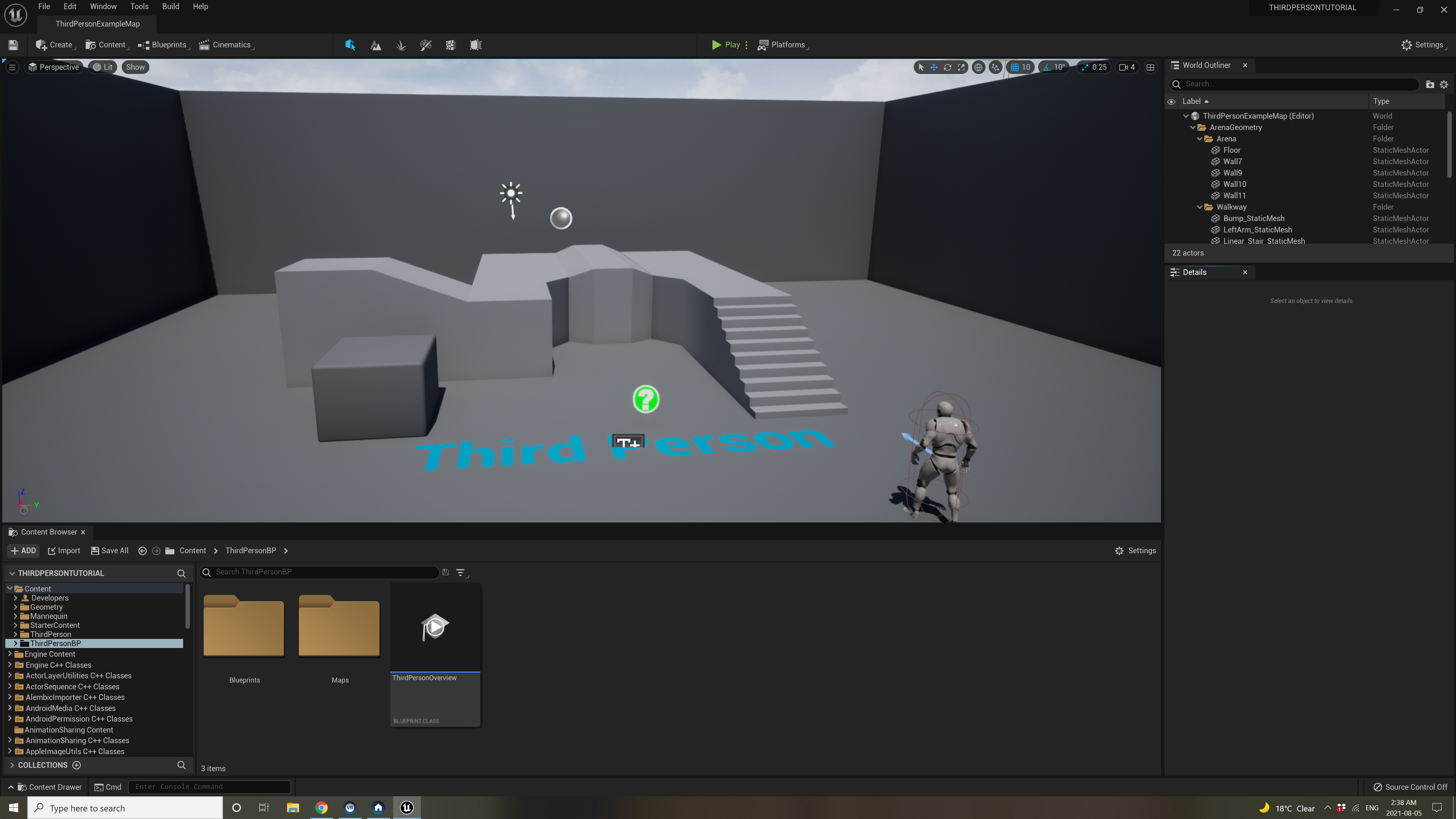Open the Lit view mode dropdown

pos(103,67)
